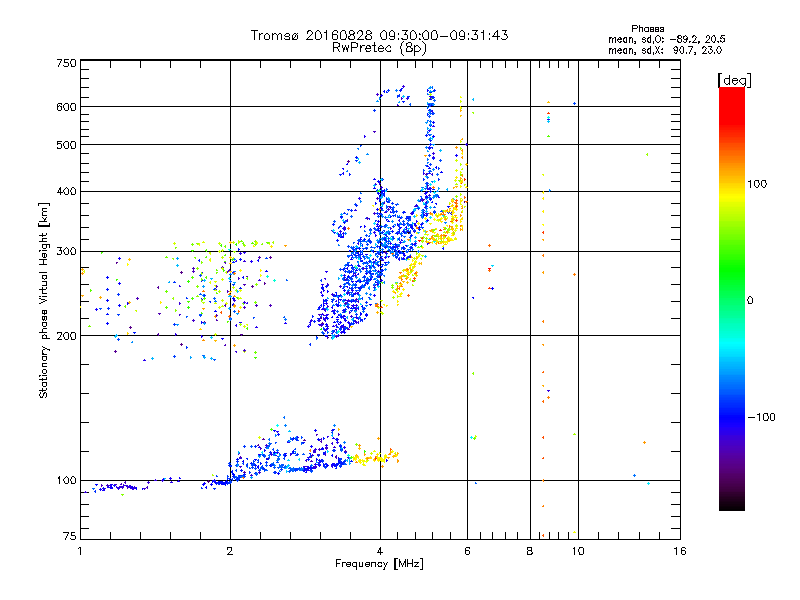Click the x-axis tick label '10'
Image resolution: width=800 pixels, height=600 pixels.
578,551
